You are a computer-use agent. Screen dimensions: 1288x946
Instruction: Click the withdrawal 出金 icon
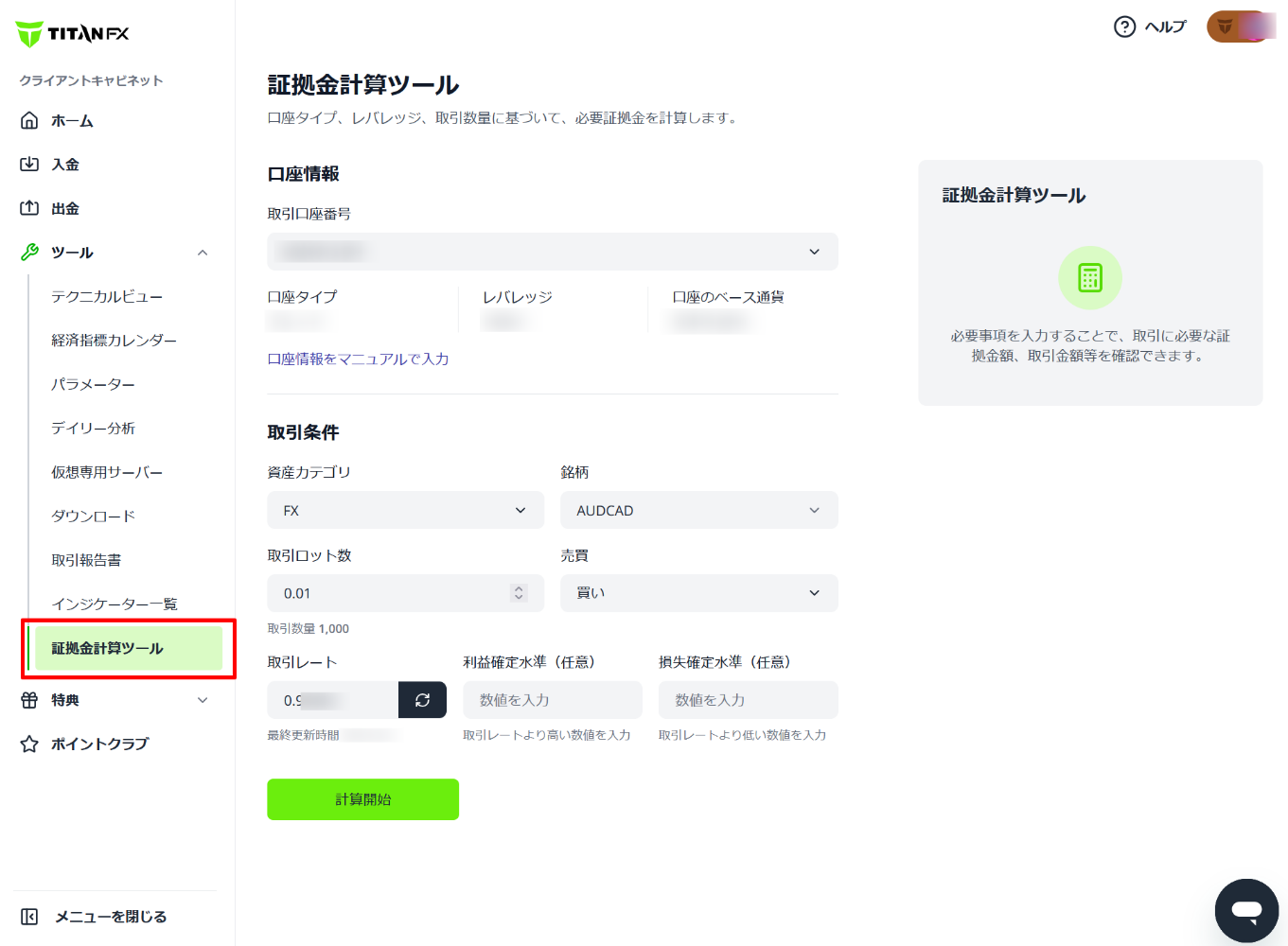coord(29,208)
